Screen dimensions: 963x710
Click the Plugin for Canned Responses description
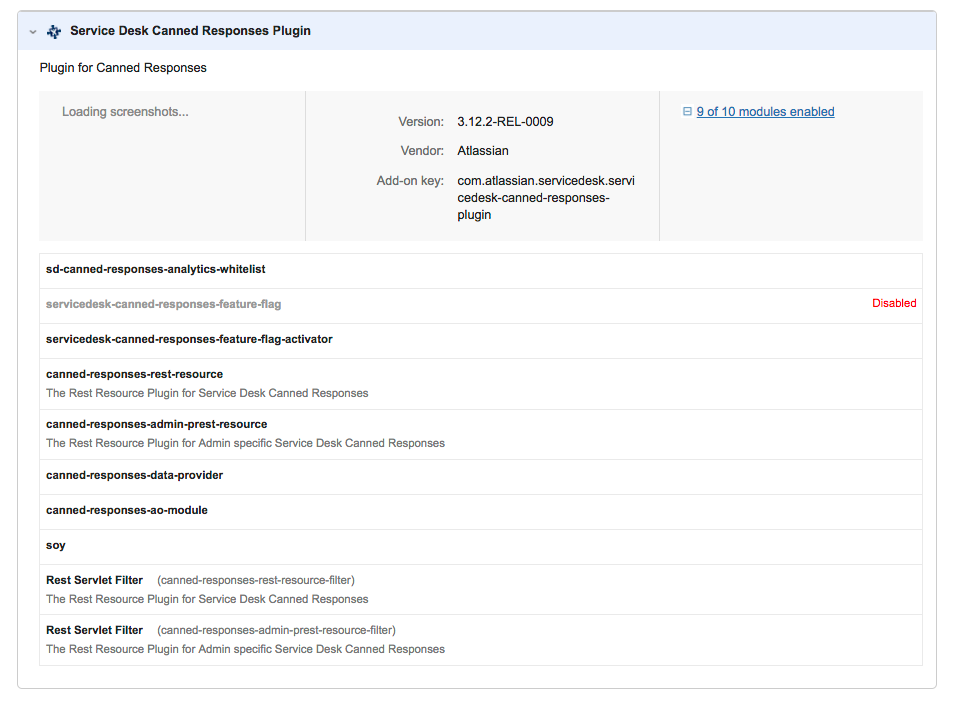pos(123,68)
